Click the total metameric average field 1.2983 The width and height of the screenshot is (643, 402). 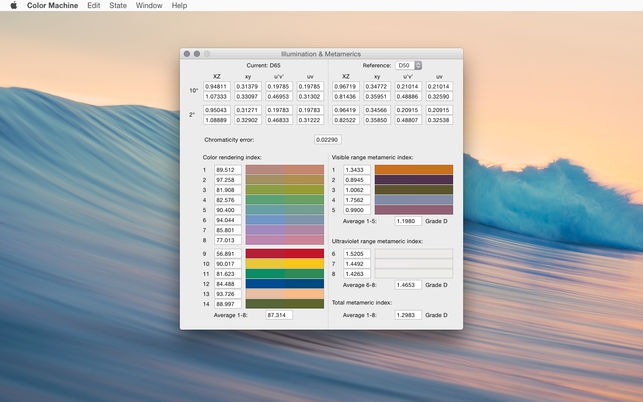tap(408, 315)
